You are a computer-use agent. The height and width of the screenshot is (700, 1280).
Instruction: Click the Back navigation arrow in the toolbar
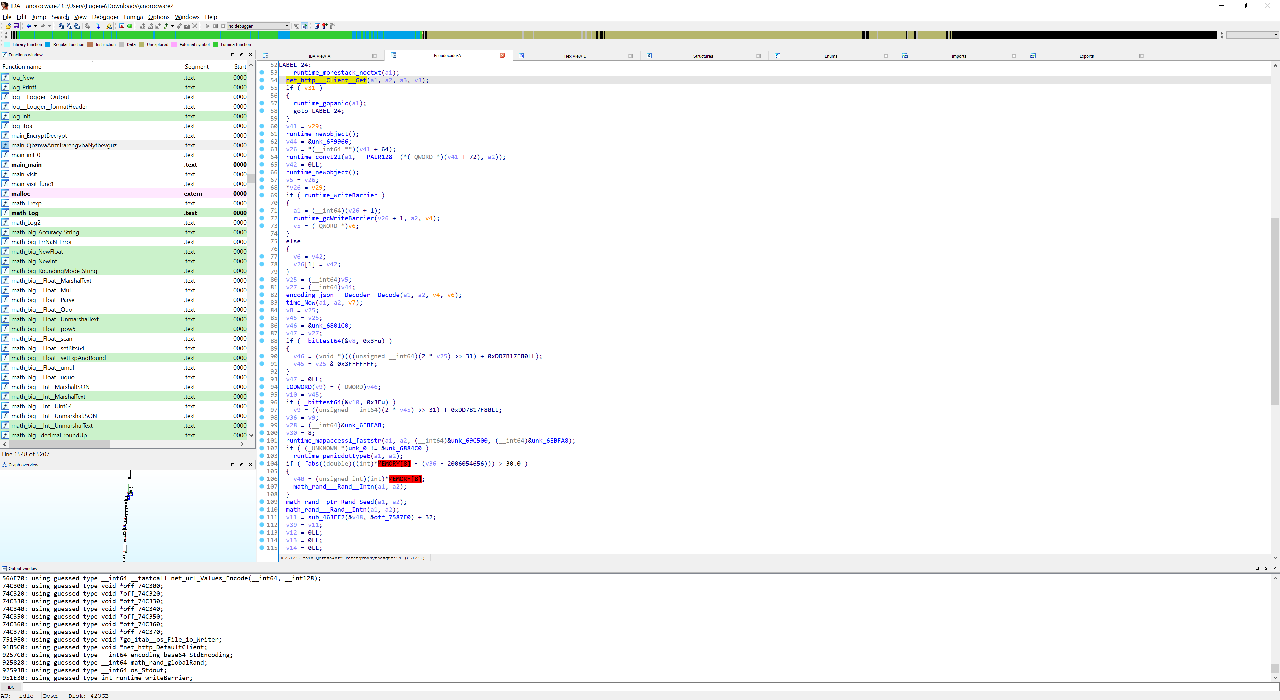point(28,26)
